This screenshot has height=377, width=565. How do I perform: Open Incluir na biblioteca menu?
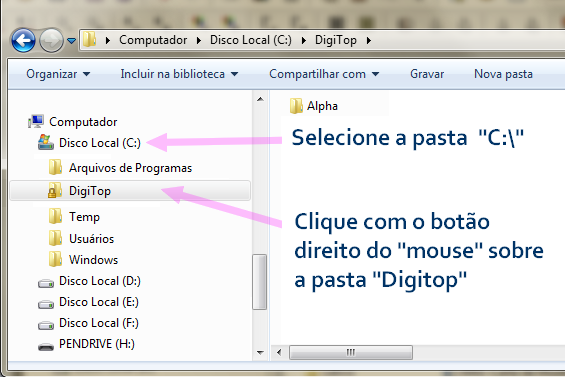tap(179, 74)
